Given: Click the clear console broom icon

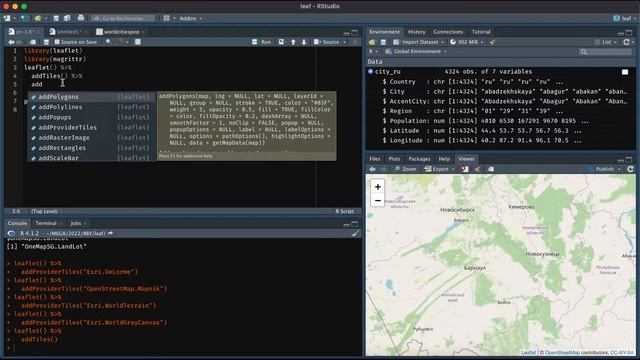Looking at the screenshot, I should [x=356, y=233].
